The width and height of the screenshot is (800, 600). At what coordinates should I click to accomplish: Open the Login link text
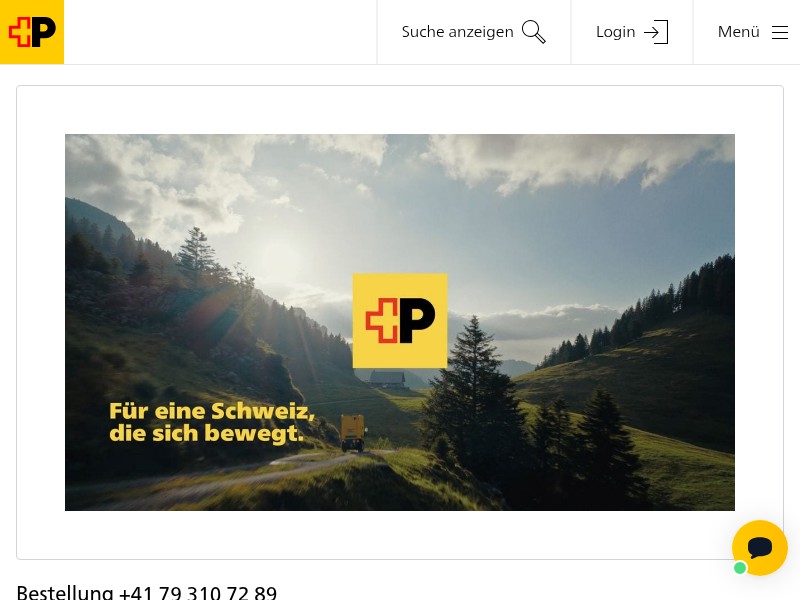click(615, 32)
